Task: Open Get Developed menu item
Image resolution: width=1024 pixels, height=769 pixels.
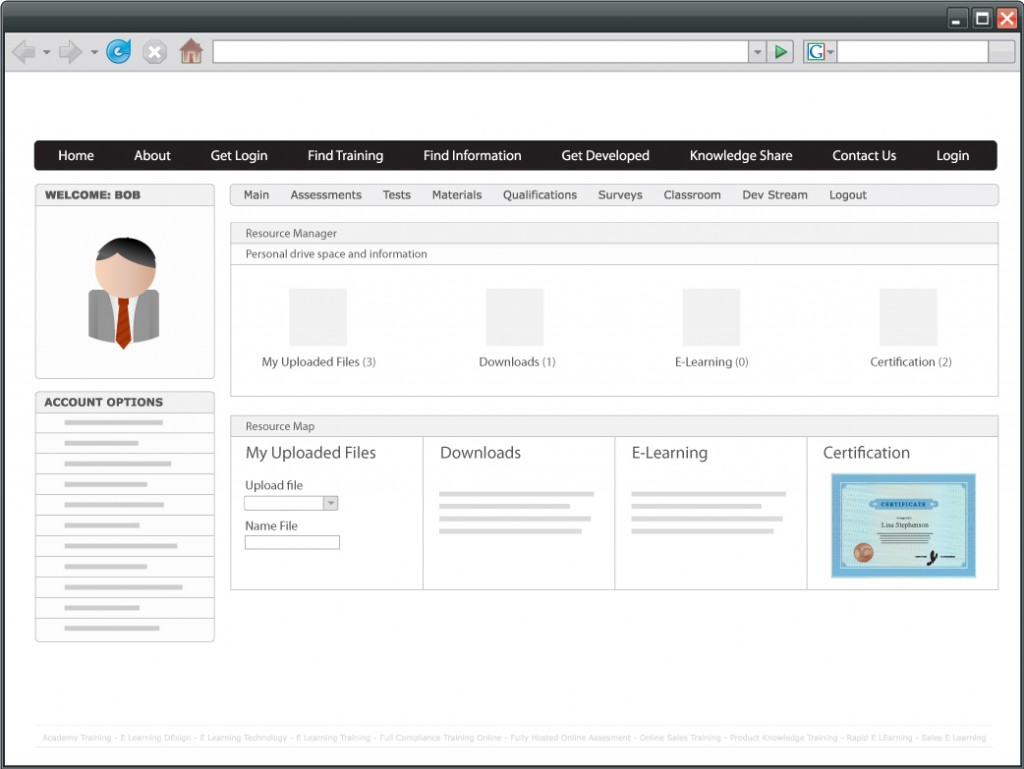Action: (605, 155)
